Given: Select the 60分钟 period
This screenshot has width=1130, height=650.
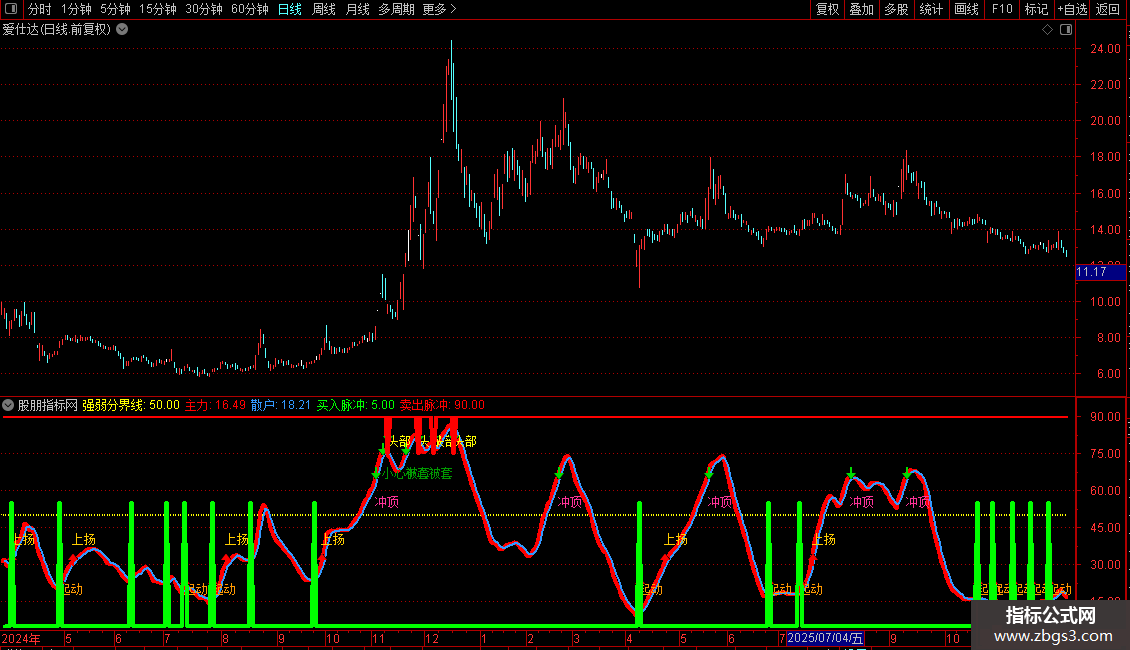Looking at the screenshot, I should [x=249, y=9].
